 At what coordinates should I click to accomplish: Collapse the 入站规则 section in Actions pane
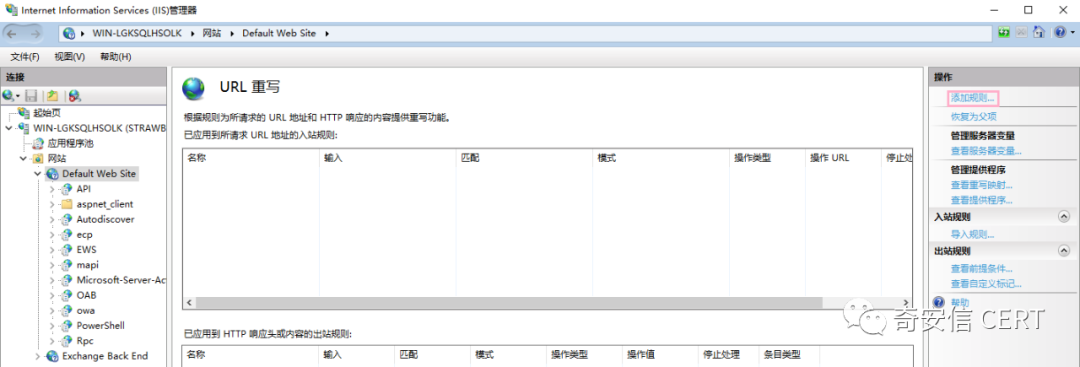coord(1064,217)
